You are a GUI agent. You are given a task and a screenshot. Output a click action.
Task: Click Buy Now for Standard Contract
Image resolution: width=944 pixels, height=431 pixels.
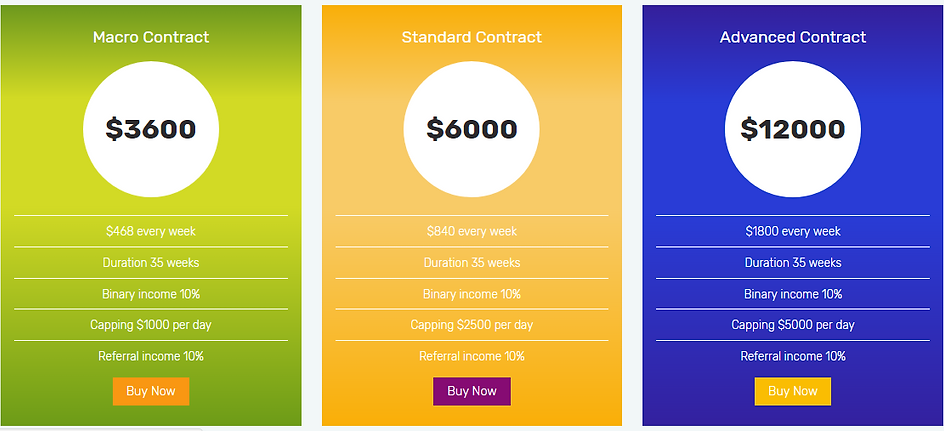tap(472, 391)
